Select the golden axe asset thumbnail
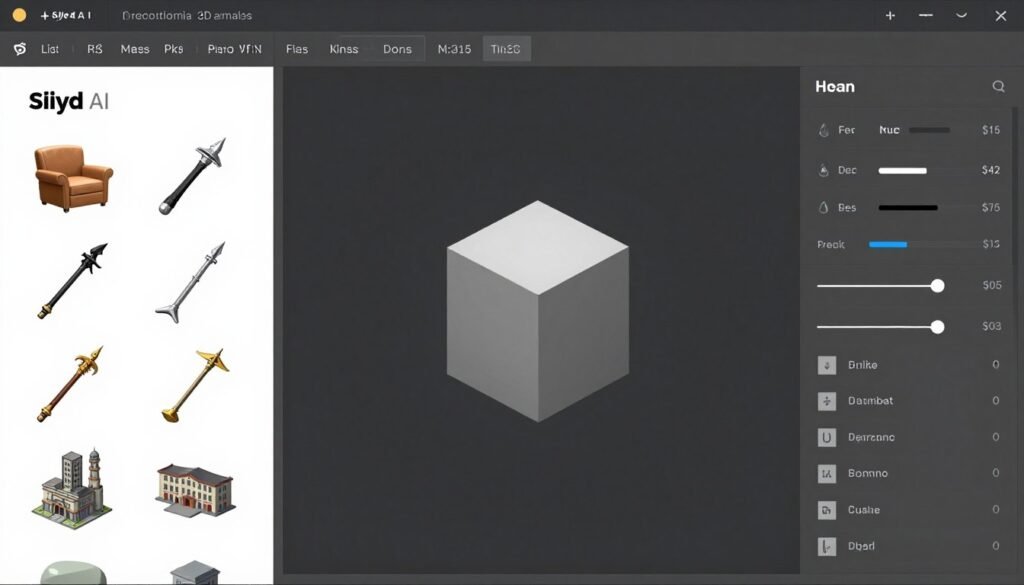Screen dimensions: 1024x585 [195, 385]
